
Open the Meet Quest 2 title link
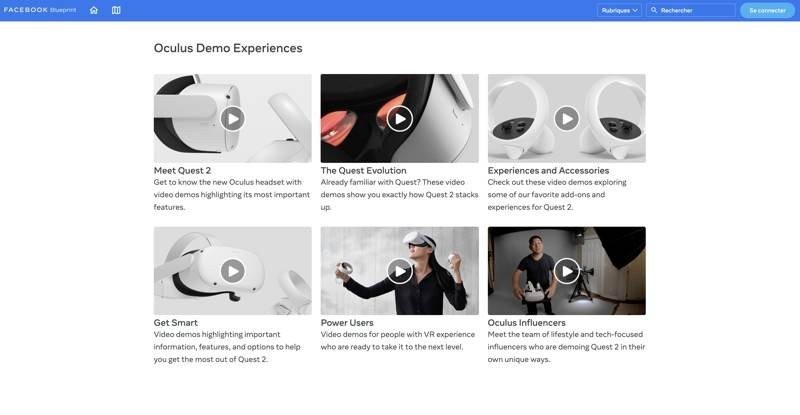182,170
